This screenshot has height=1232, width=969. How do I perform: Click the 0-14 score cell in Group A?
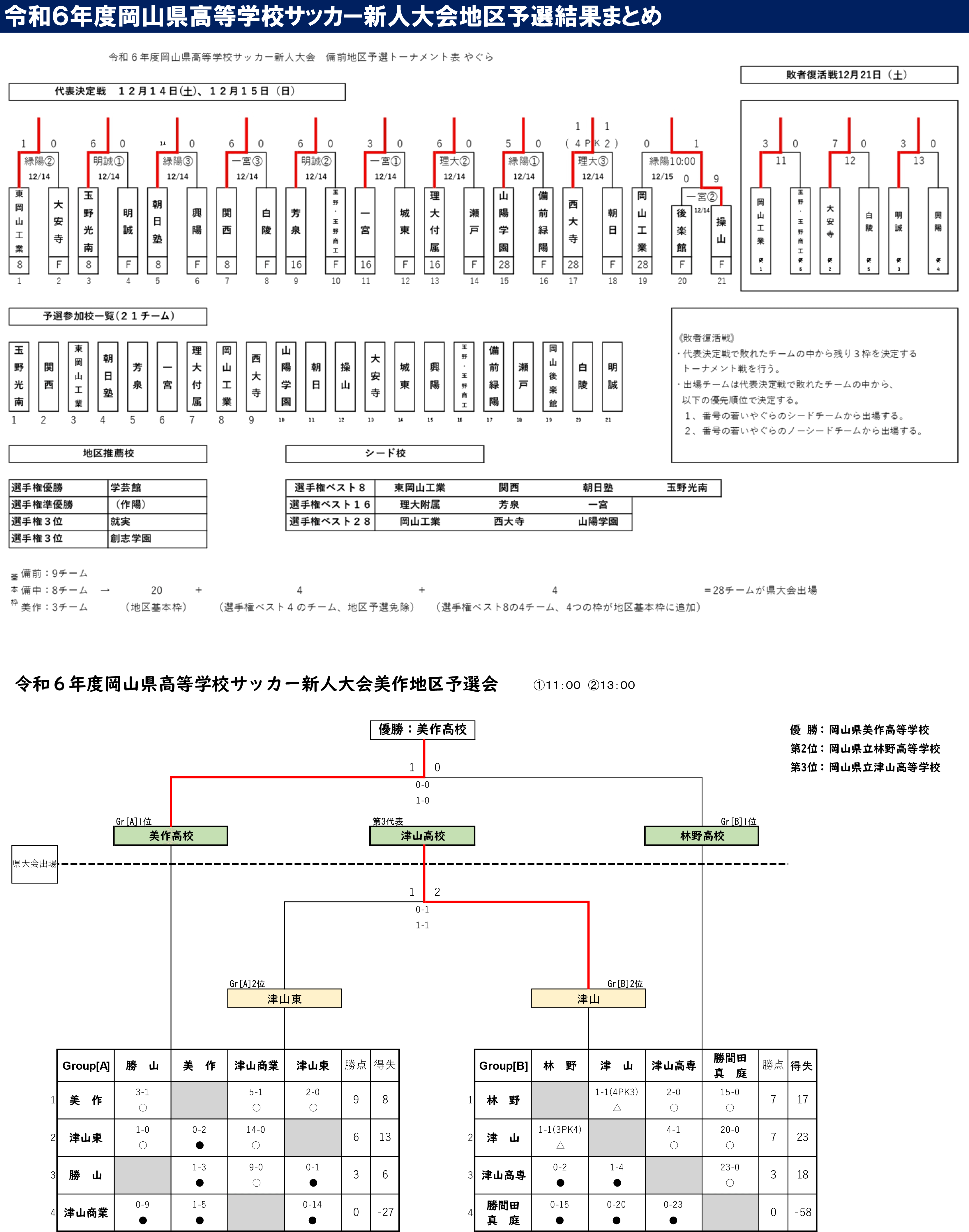point(313,1212)
